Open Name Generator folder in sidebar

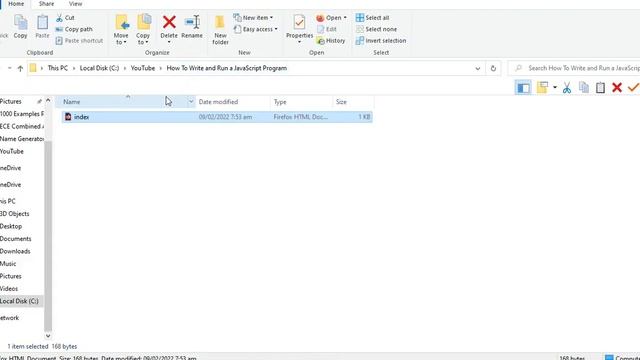pyautogui.click(x=22, y=139)
